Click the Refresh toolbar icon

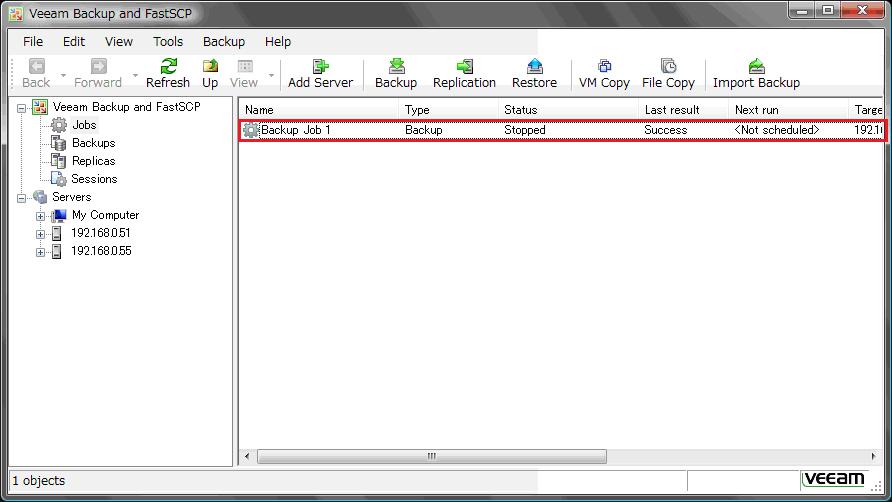[168, 67]
